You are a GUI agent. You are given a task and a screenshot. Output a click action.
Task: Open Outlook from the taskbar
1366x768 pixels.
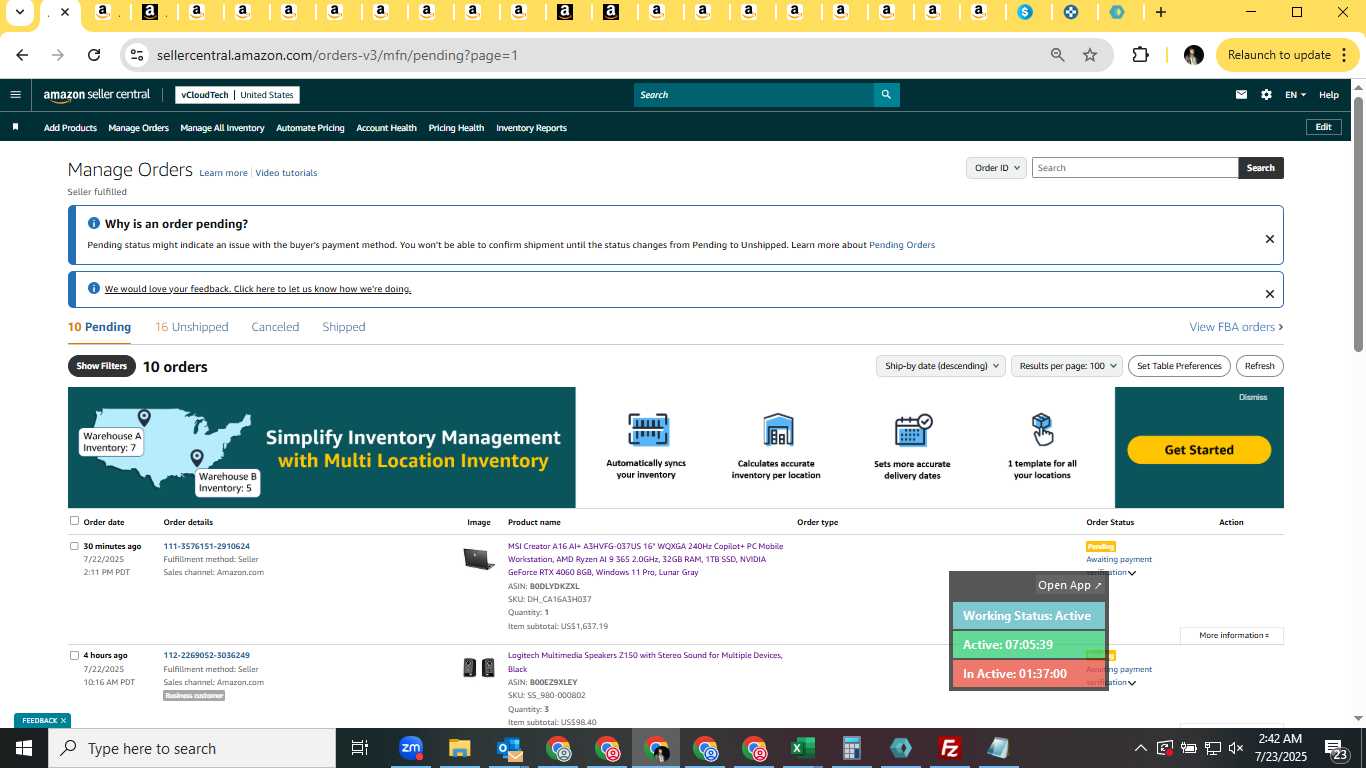509,748
